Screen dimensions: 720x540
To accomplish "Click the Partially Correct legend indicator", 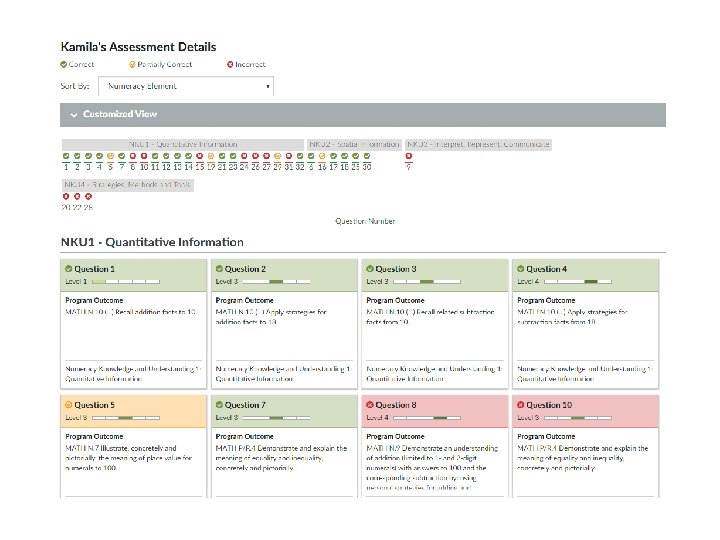I will (132, 64).
